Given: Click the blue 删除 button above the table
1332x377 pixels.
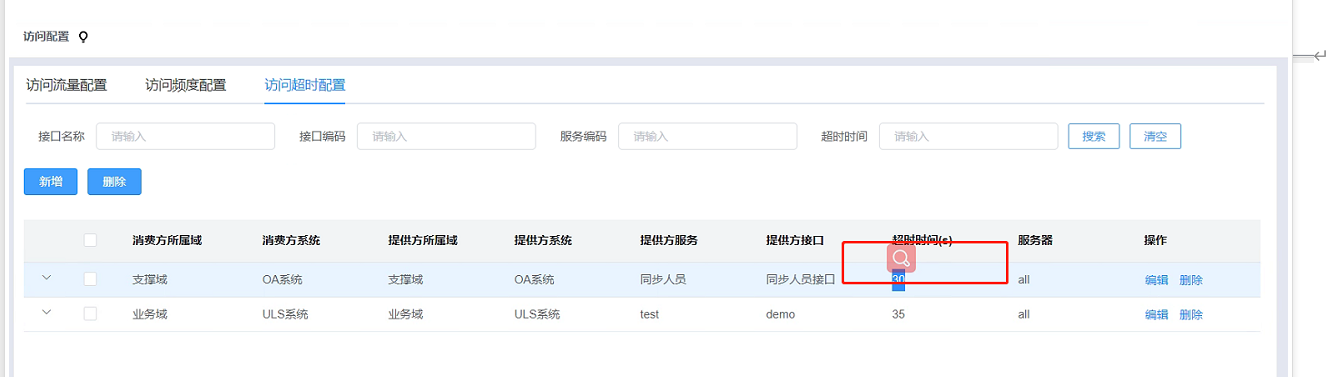Looking at the screenshot, I should point(114,181).
